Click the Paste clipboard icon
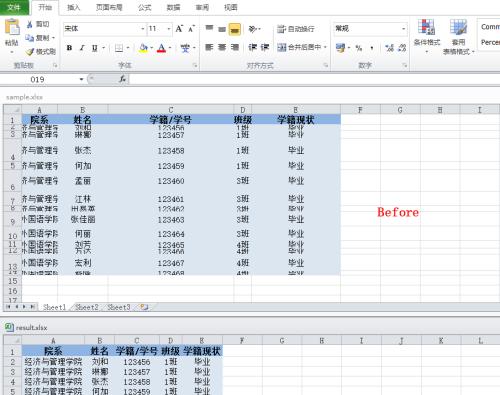The image size is (500, 395). click(12, 28)
